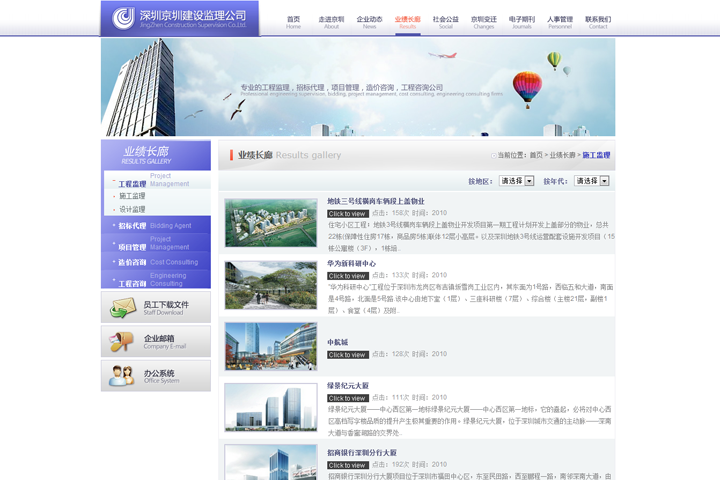Go to the Home (首页) menu item
The image size is (720, 480).
point(293,22)
